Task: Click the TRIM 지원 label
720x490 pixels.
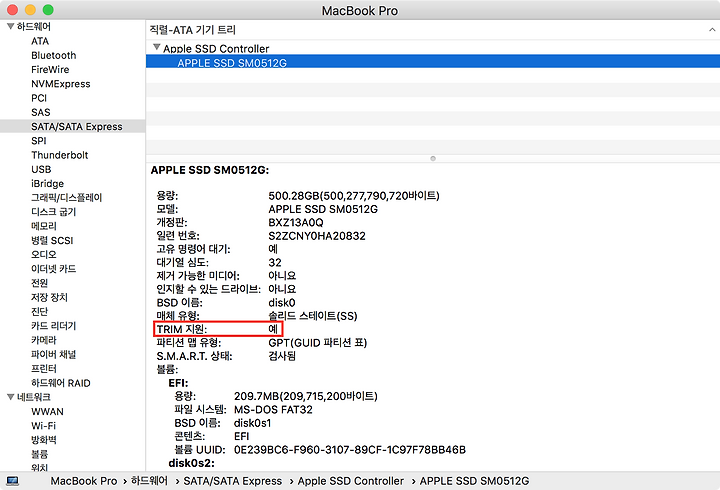Action: (x=182, y=329)
